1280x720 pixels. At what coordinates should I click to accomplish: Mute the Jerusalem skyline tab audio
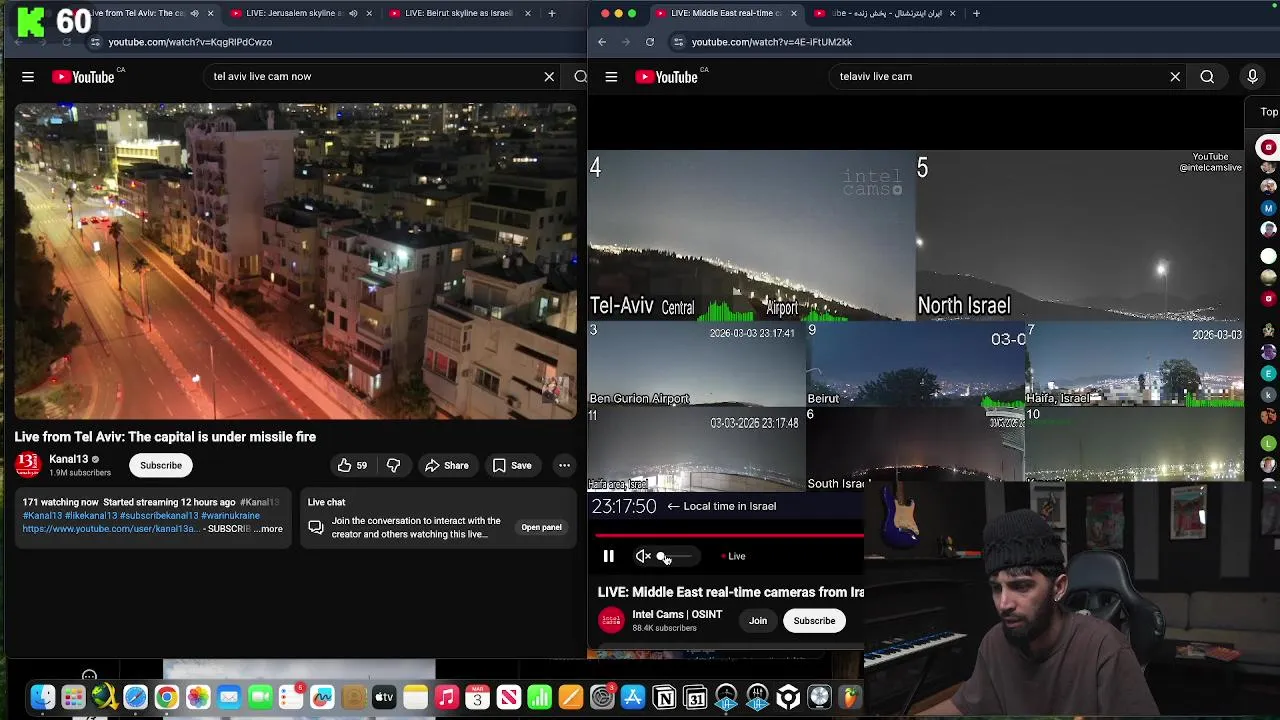[353, 13]
